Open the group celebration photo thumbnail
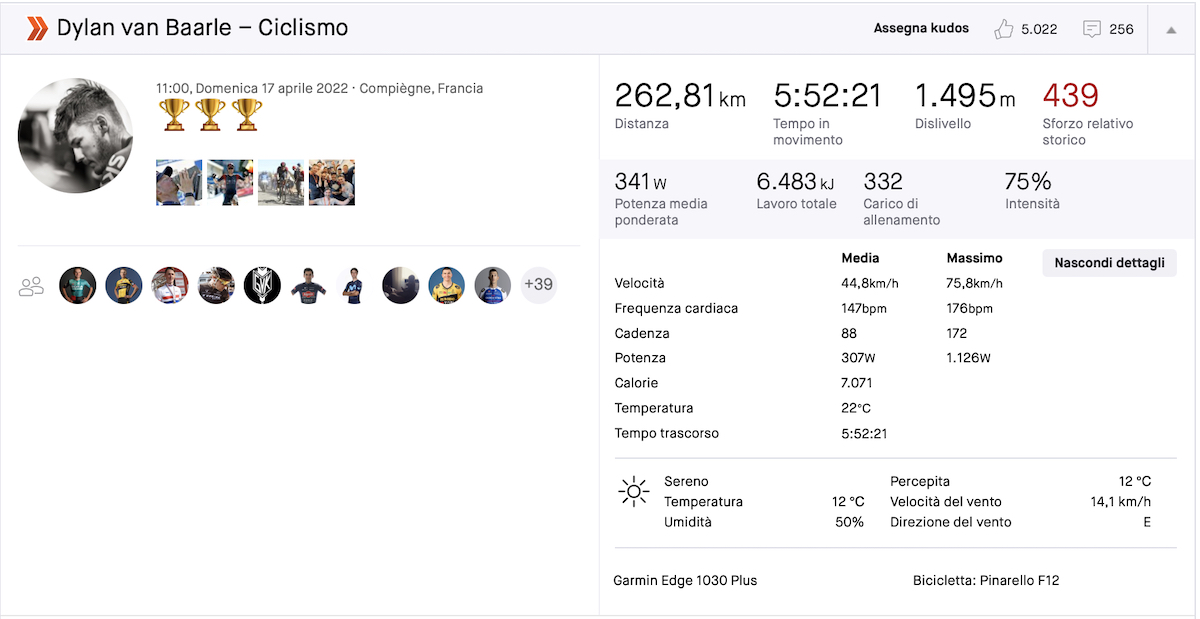Image resolution: width=1200 pixels, height=619 pixels. click(x=332, y=182)
